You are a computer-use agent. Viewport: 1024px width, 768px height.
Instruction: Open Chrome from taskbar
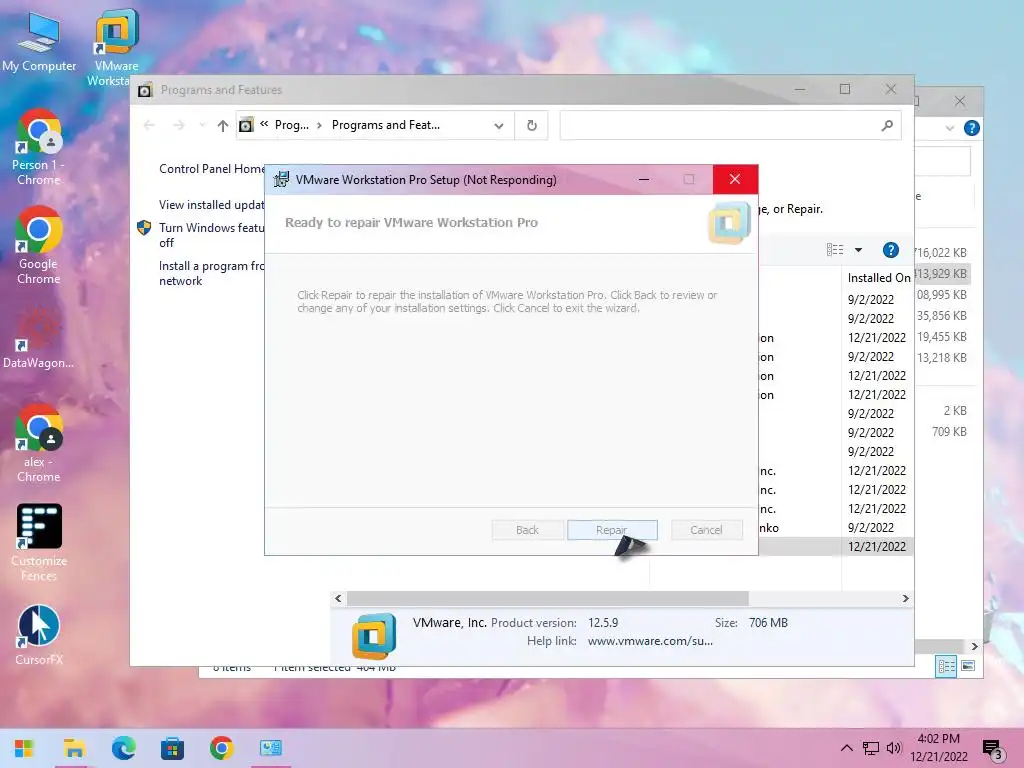click(x=221, y=748)
